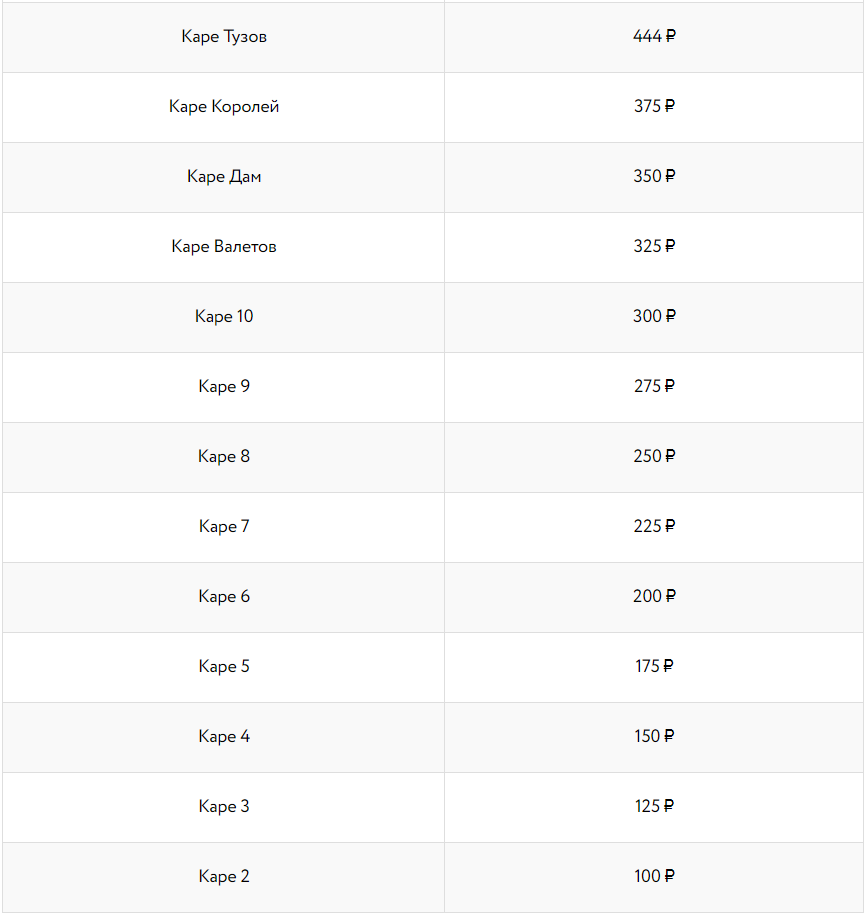Select the "Каре 9" cell
This screenshot has width=867, height=916.
click(x=224, y=387)
